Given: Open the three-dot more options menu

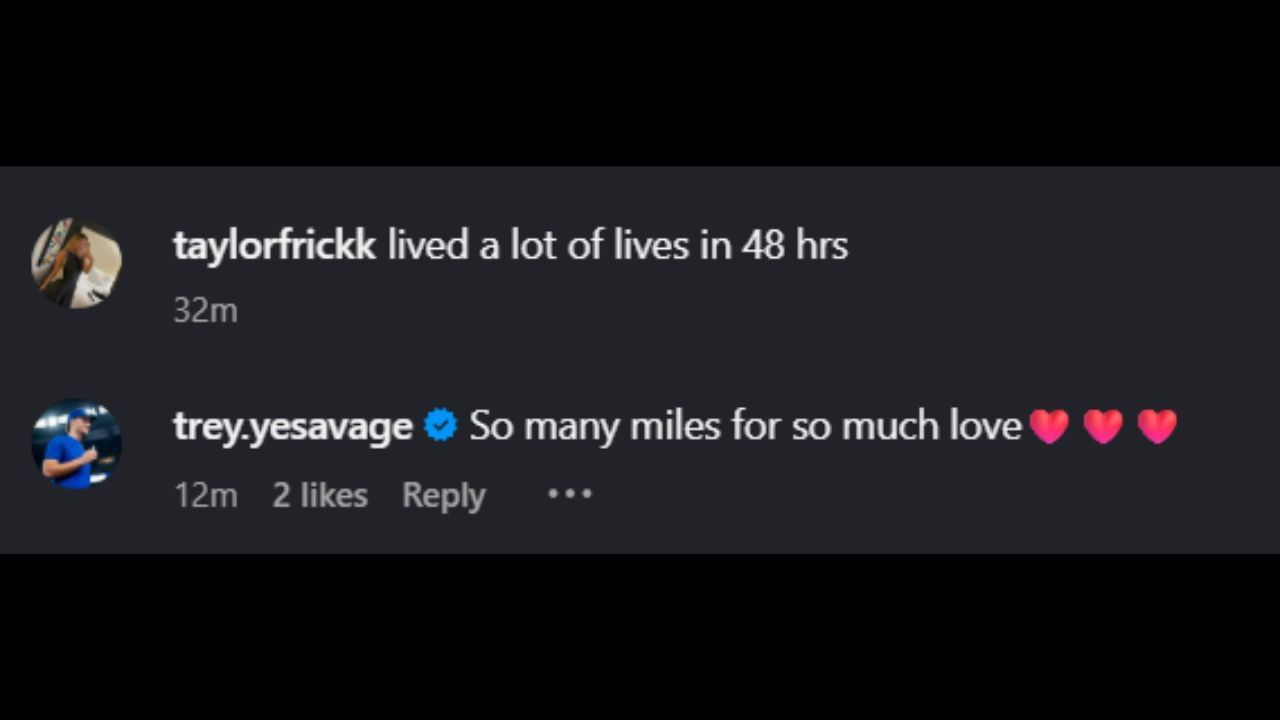Looking at the screenshot, I should tap(570, 494).
